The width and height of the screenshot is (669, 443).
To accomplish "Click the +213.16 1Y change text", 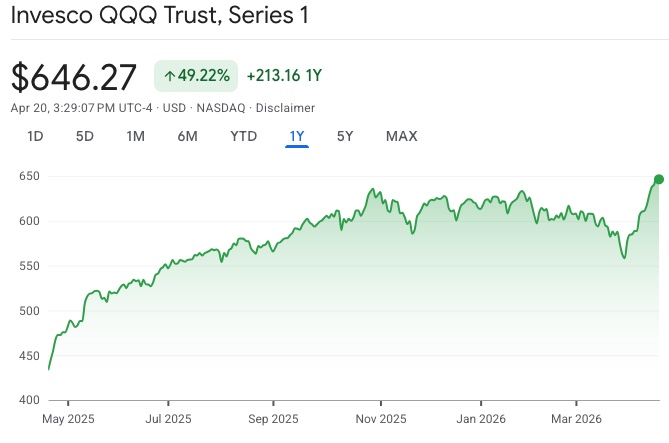I will point(286,76).
